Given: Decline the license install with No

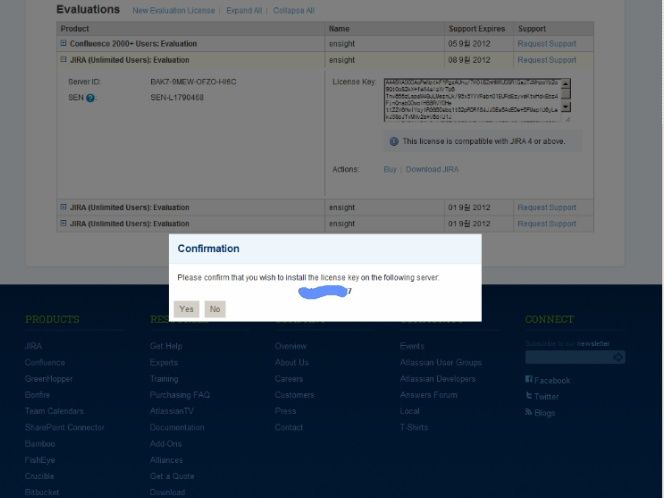Looking at the screenshot, I should [215, 309].
